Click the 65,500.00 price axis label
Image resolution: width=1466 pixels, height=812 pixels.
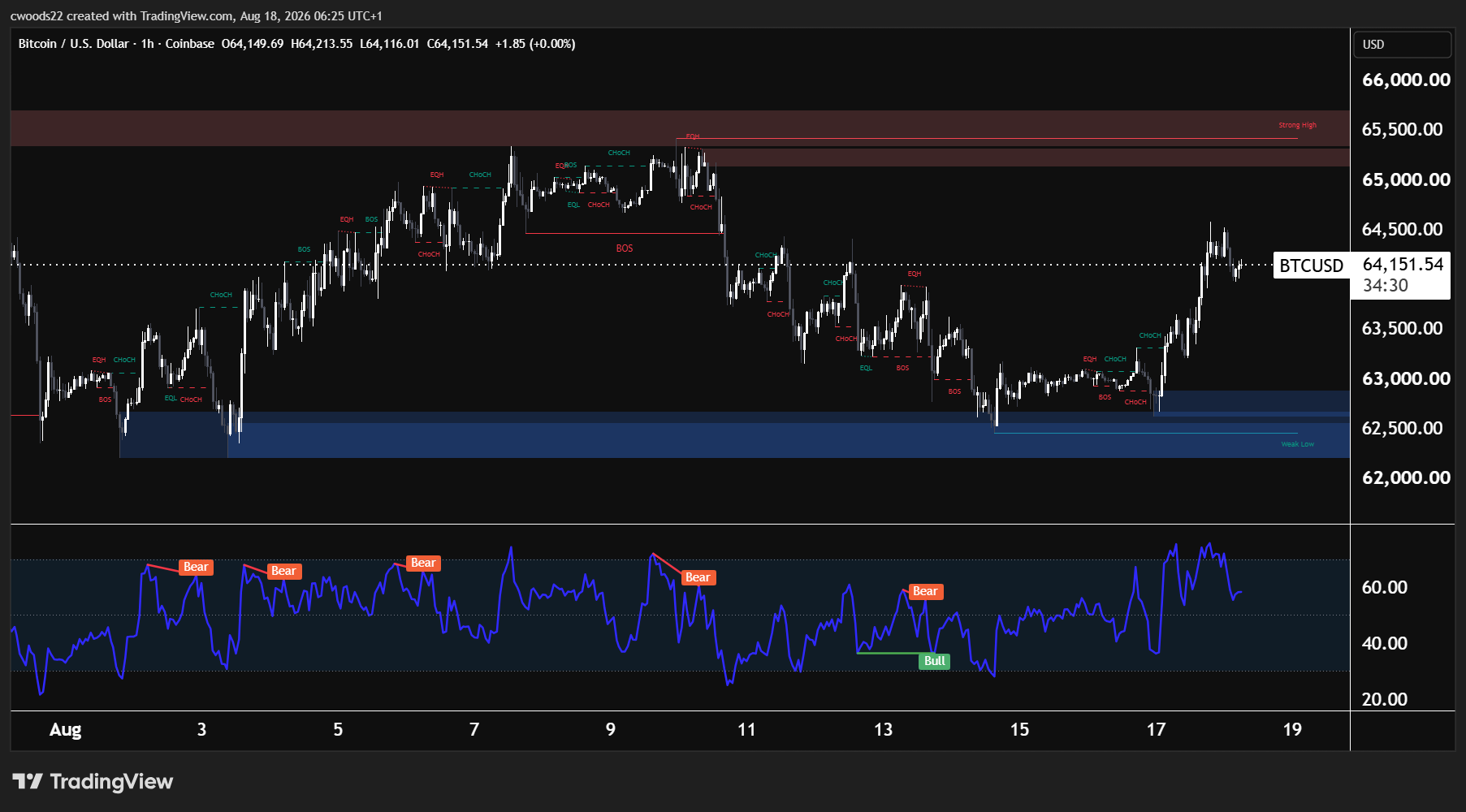[x=1403, y=130]
